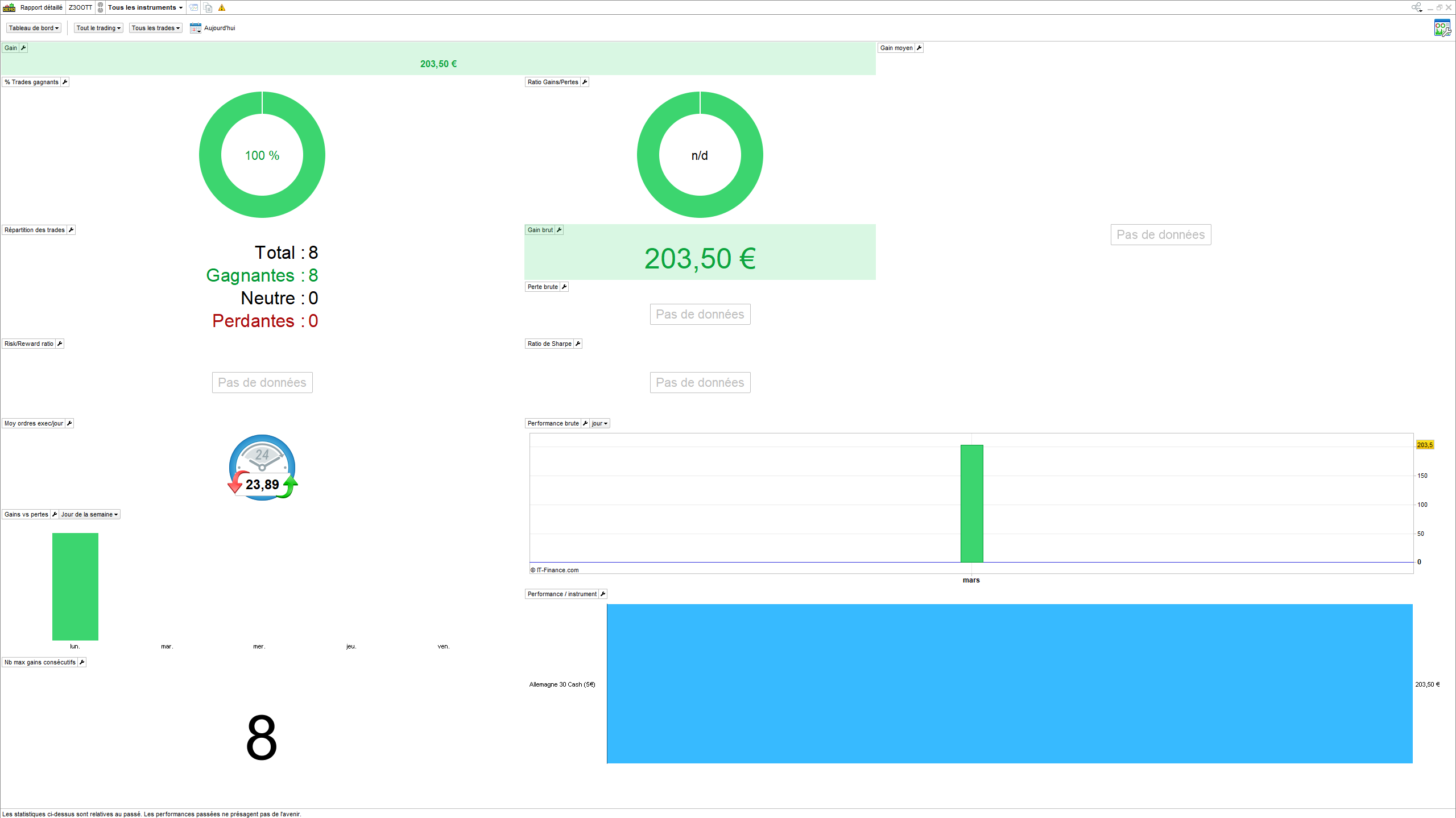The image size is (1456, 818).
Task: Open settings wrench for Ratio de Sharpe
Action: tap(578, 344)
